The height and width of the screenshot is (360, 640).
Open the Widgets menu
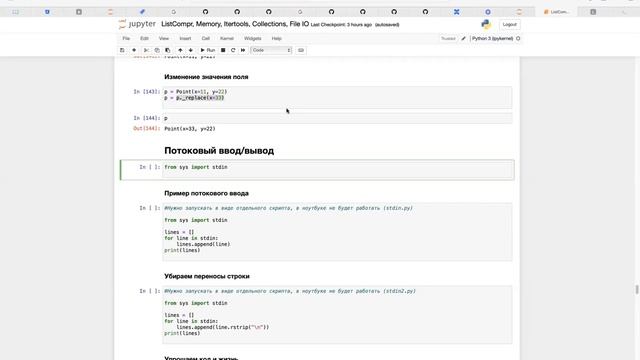tap(253, 38)
